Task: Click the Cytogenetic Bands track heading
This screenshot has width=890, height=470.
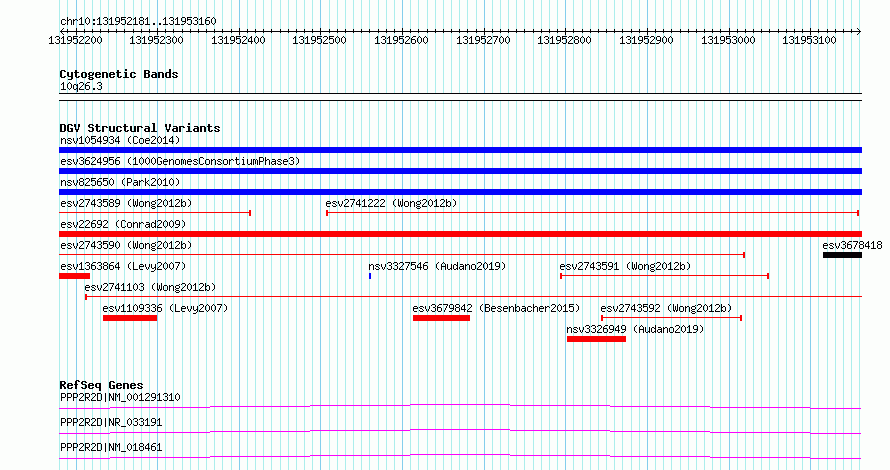Action: coord(119,74)
